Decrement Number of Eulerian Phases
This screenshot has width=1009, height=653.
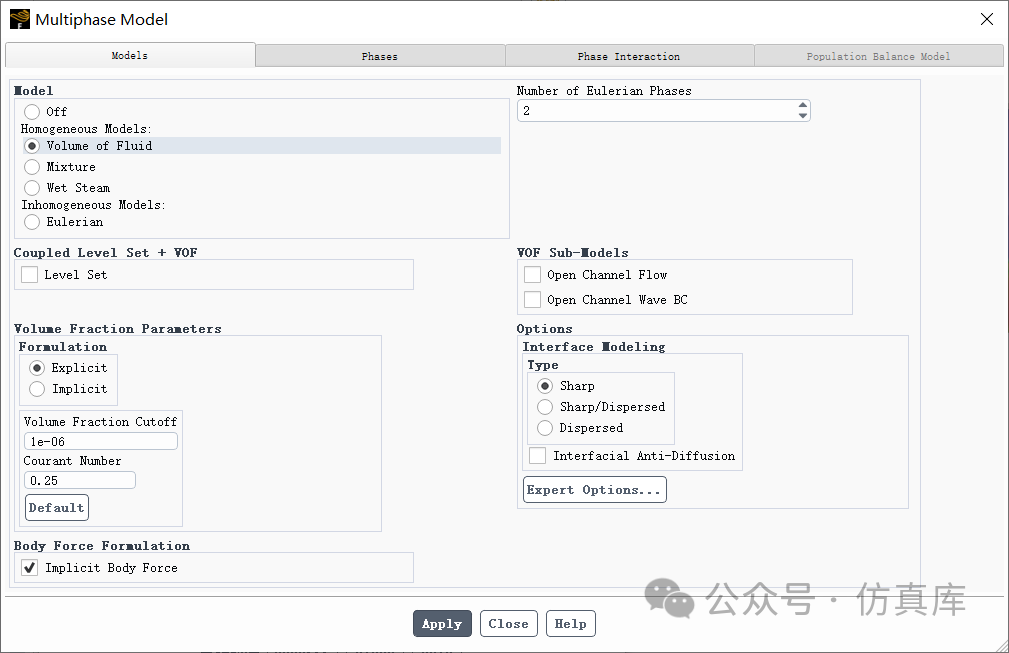(802, 115)
